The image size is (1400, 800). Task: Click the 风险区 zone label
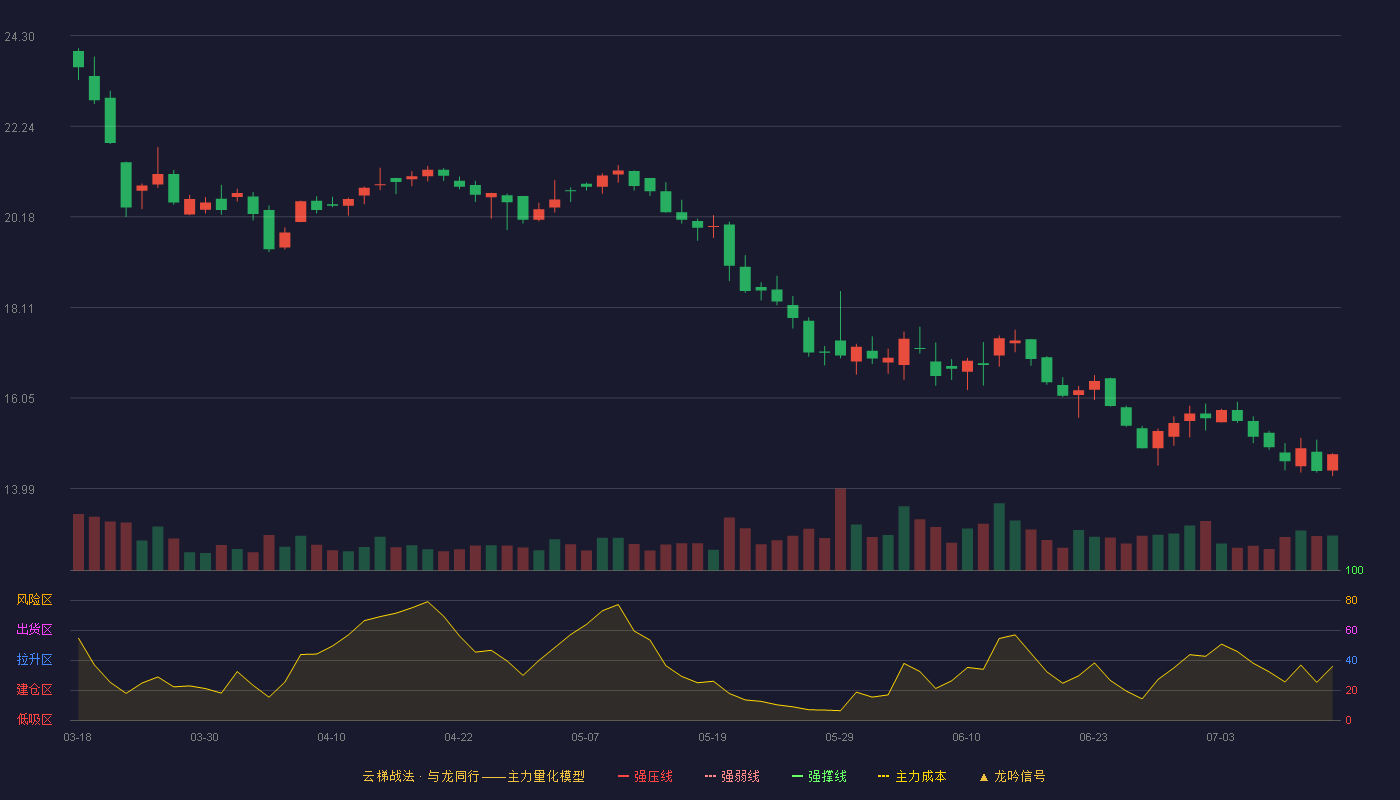(x=34, y=600)
